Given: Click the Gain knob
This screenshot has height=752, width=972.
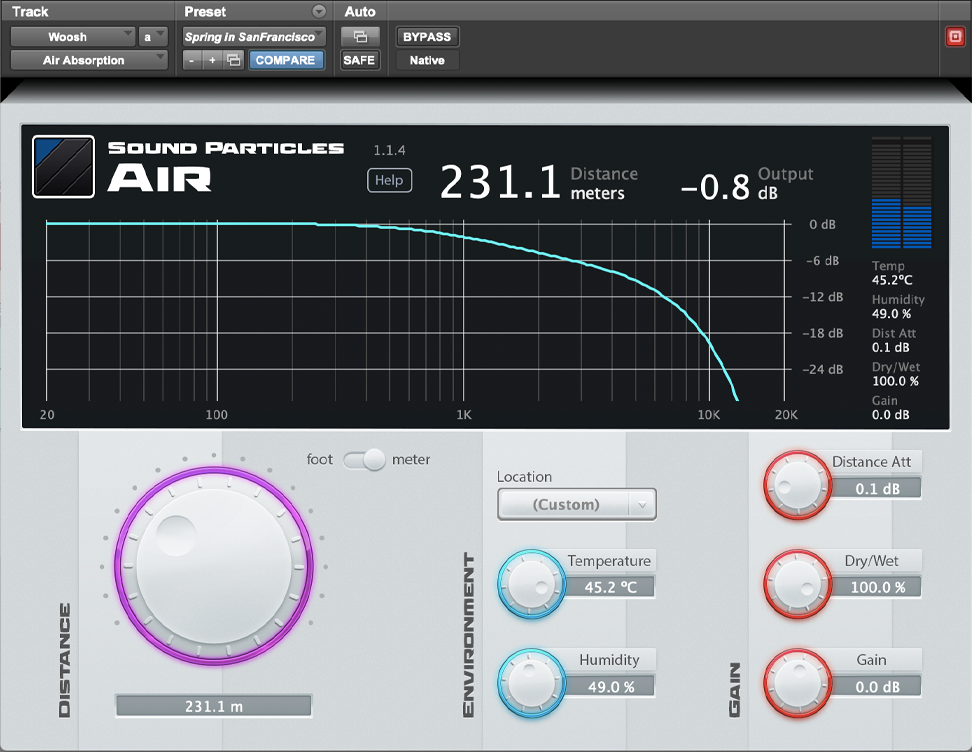Looking at the screenshot, I should [x=797, y=683].
